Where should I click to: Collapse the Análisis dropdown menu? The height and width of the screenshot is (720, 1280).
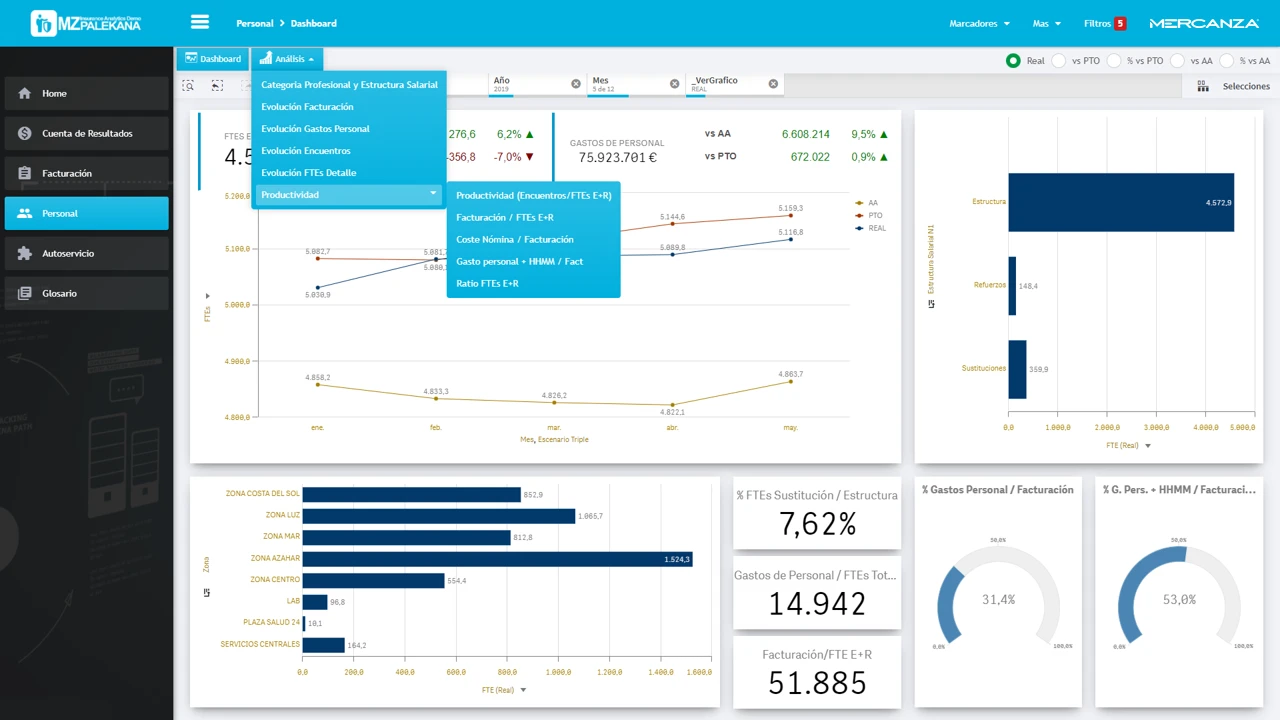click(287, 59)
